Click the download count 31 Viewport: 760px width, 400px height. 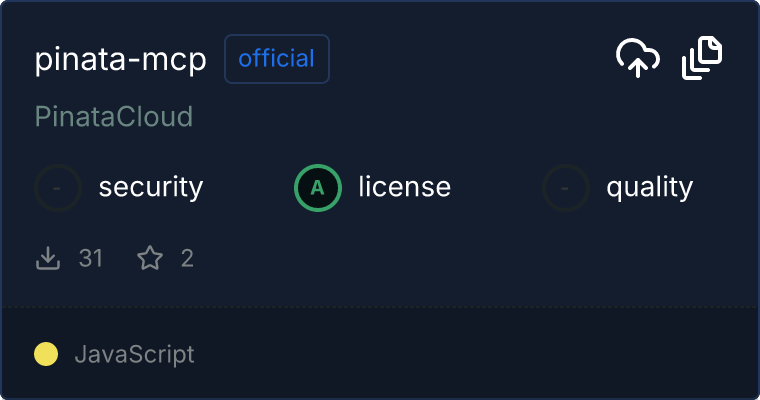(91, 259)
